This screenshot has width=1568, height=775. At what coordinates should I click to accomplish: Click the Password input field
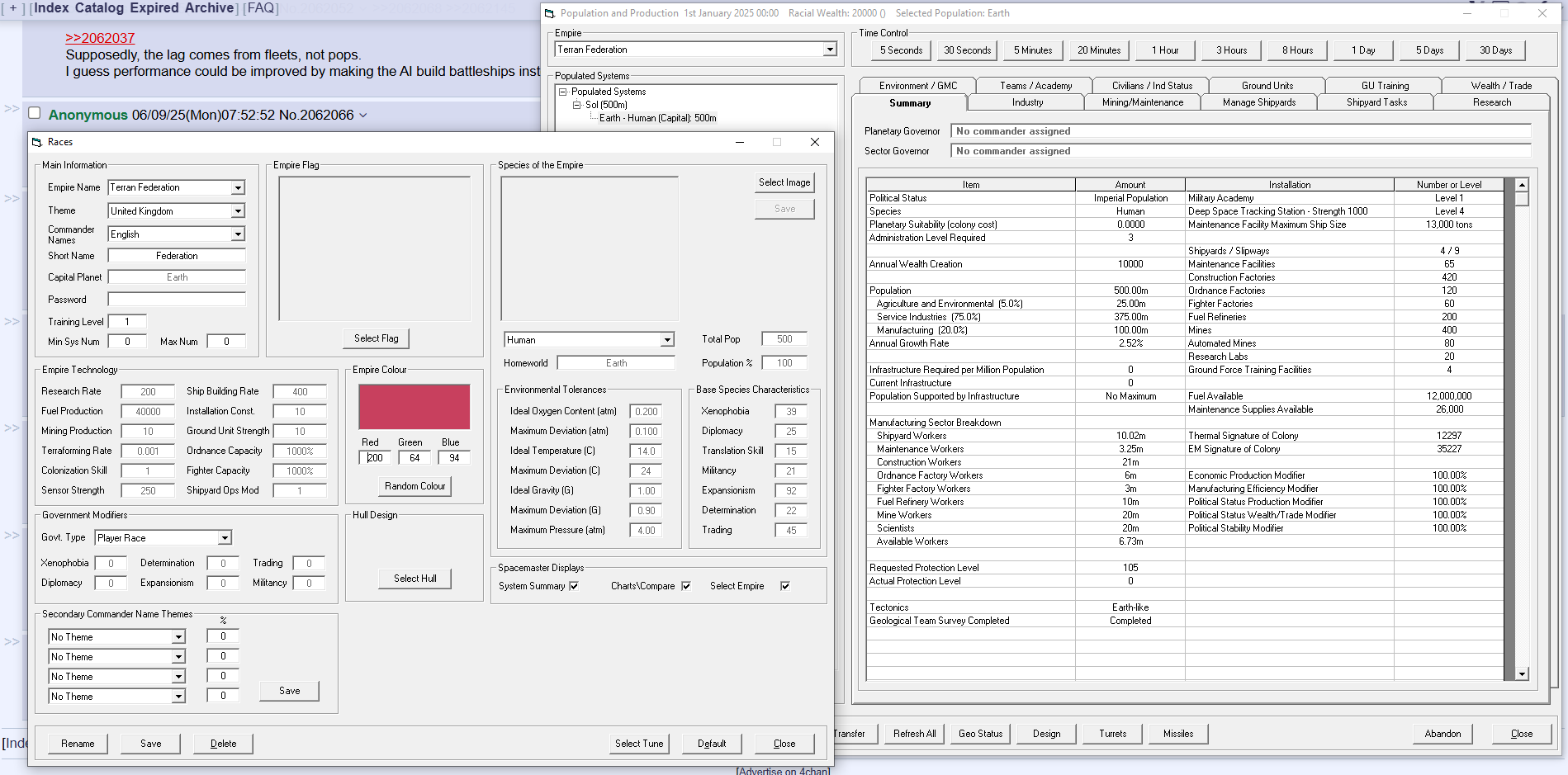[177, 300]
